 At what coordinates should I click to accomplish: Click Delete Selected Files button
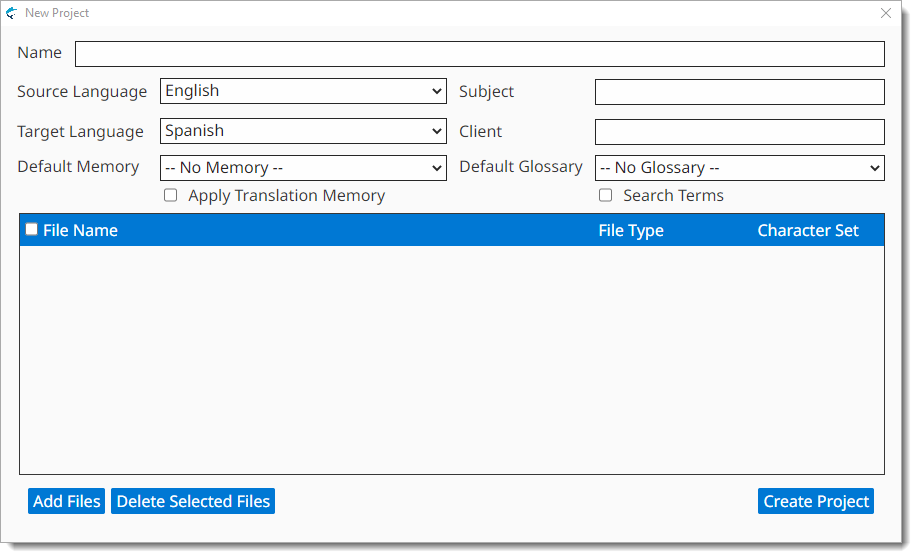(x=193, y=501)
